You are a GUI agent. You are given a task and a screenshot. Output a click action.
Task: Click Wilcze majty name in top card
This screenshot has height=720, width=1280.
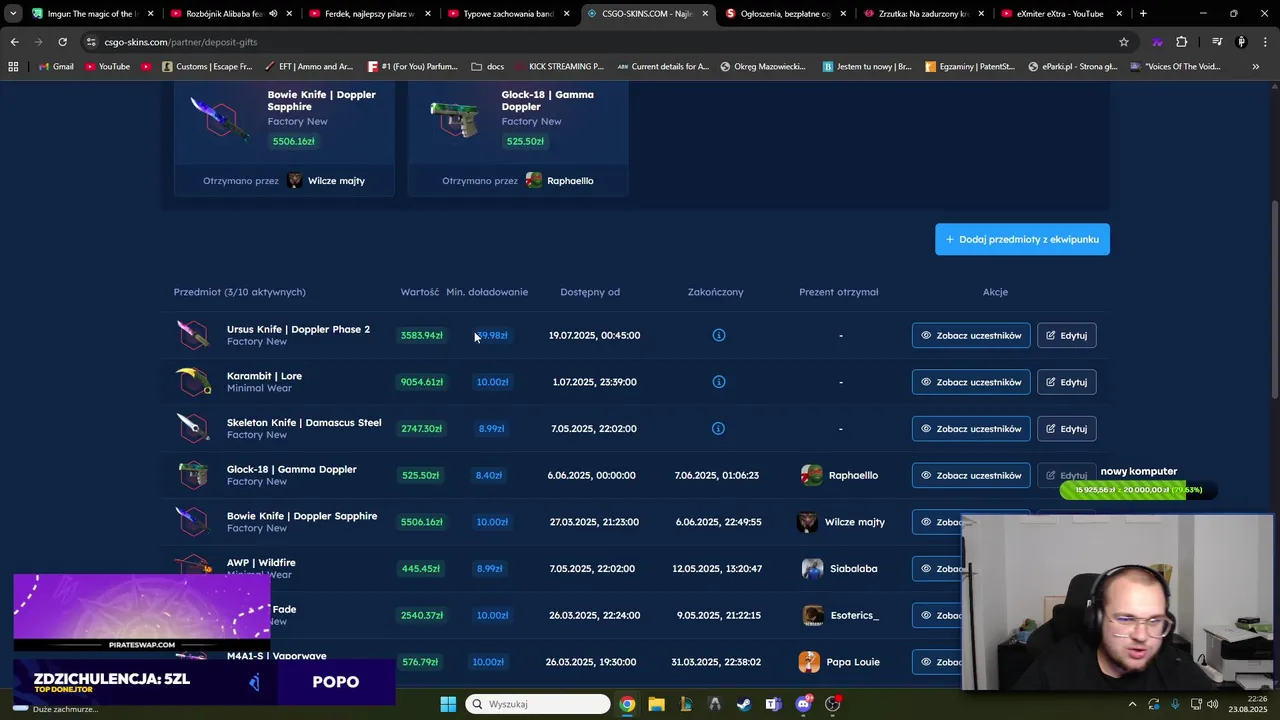point(336,181)
